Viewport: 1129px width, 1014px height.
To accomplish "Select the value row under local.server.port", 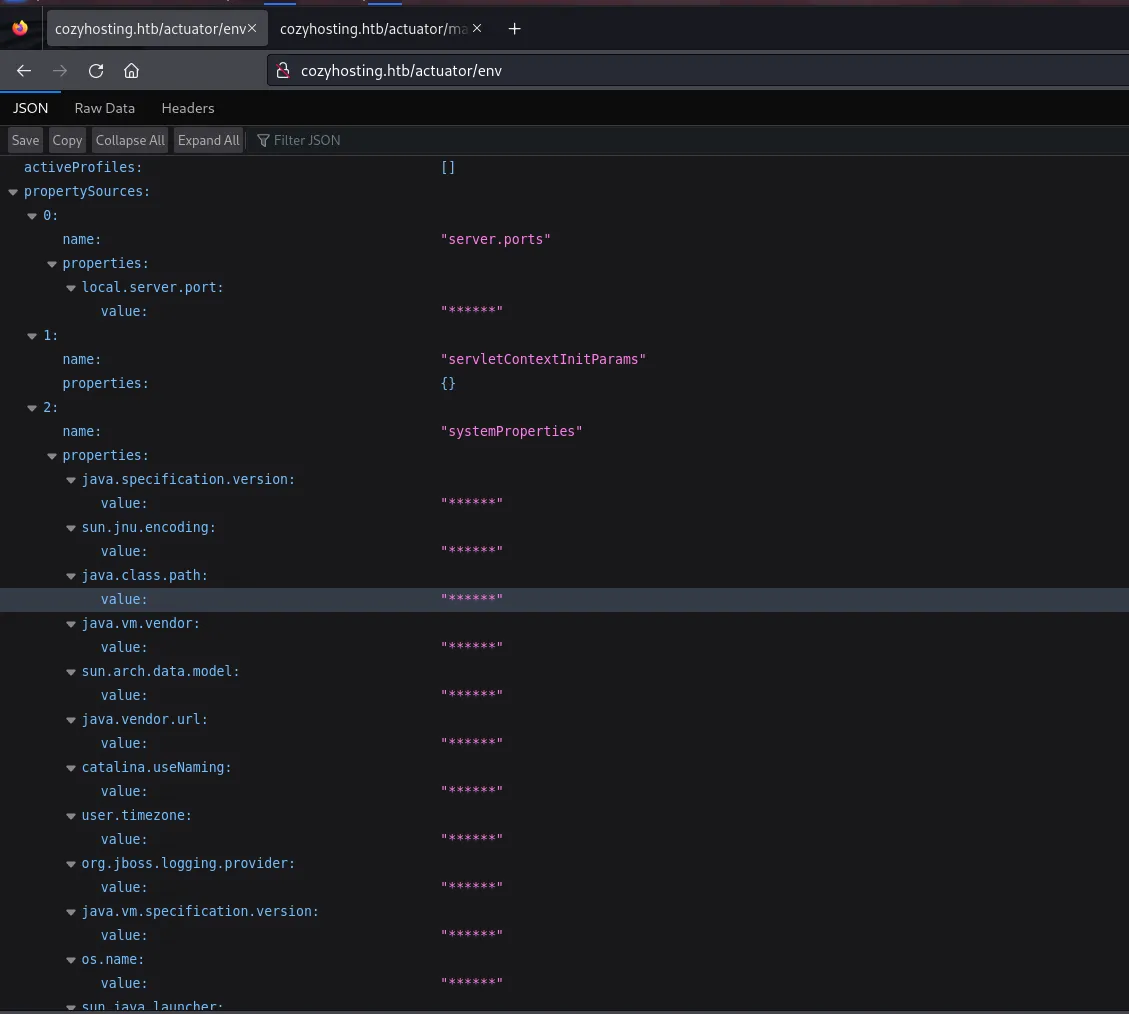I will [x=564, y=311].
